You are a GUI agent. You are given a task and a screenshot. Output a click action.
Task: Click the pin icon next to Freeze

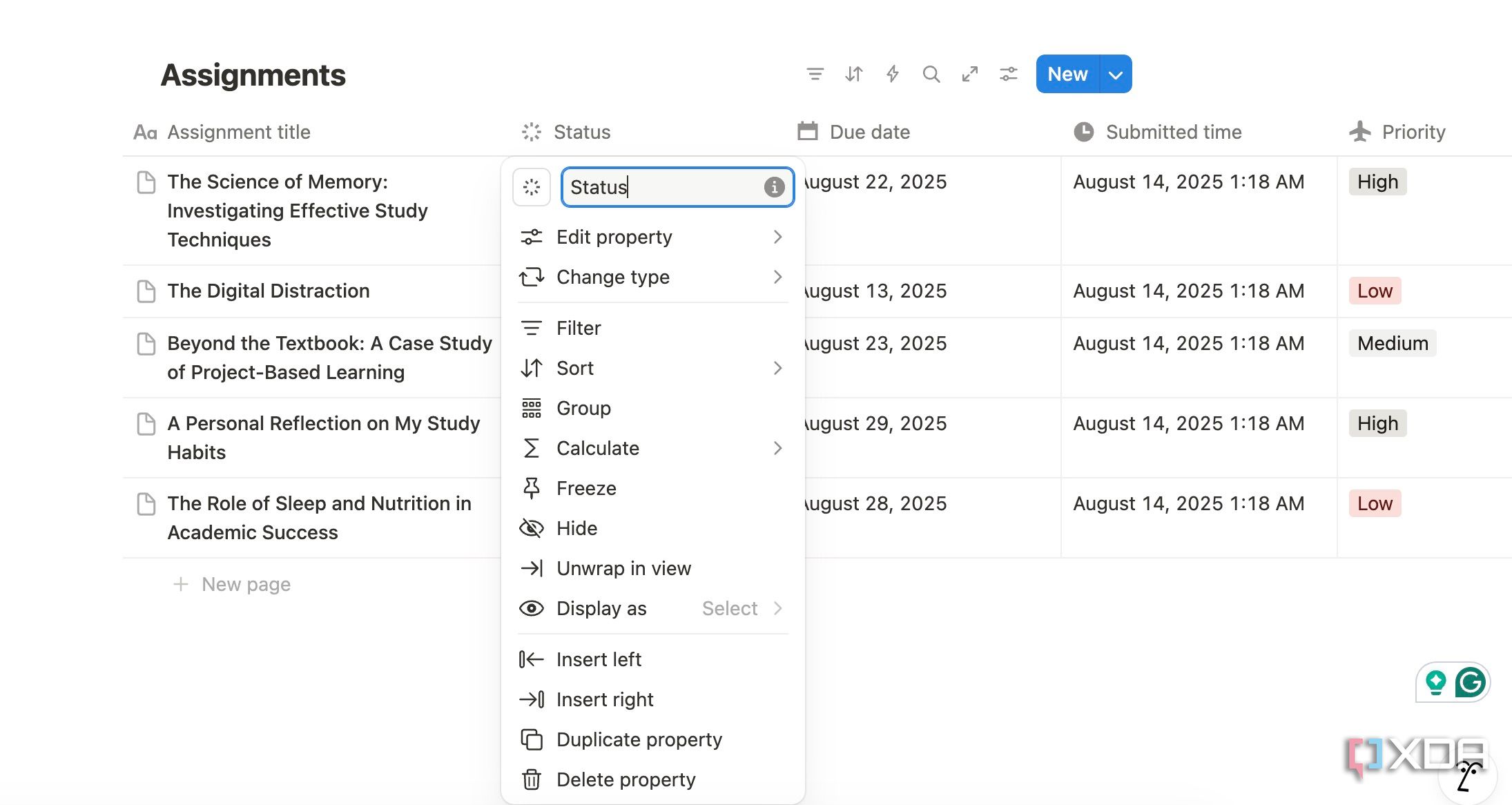tap(531, 488)
